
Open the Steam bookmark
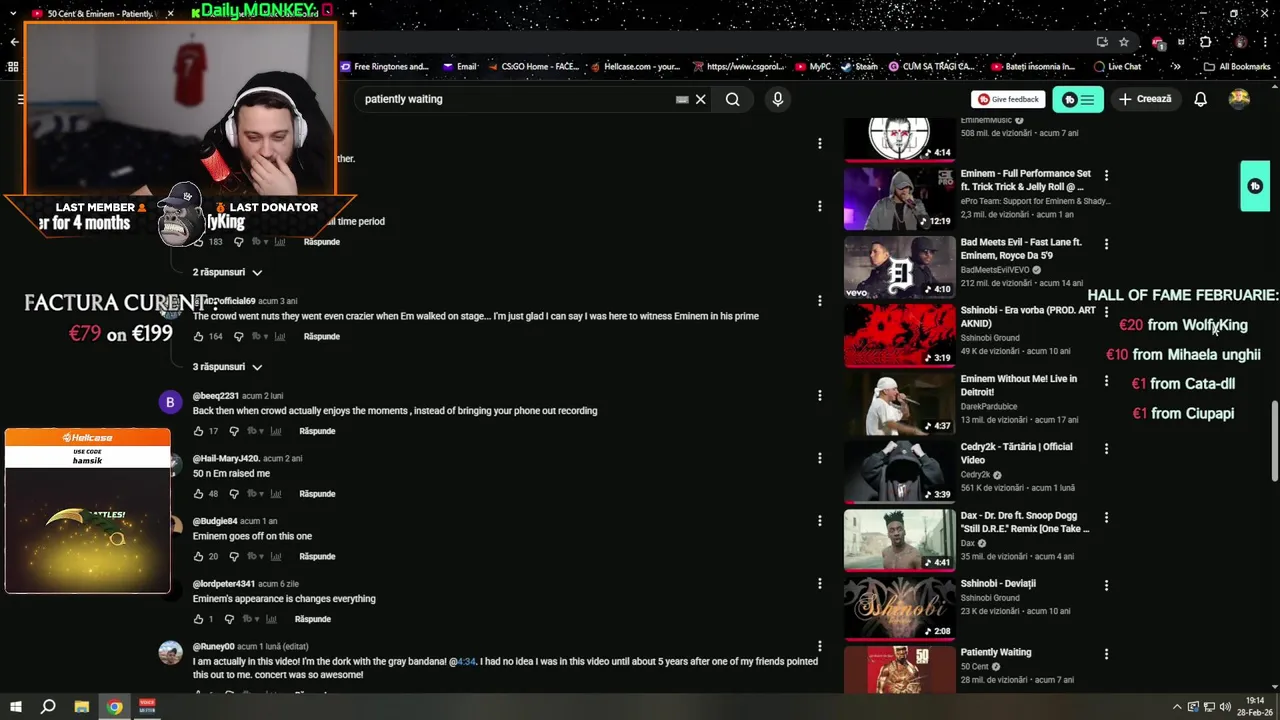(859, 67)
